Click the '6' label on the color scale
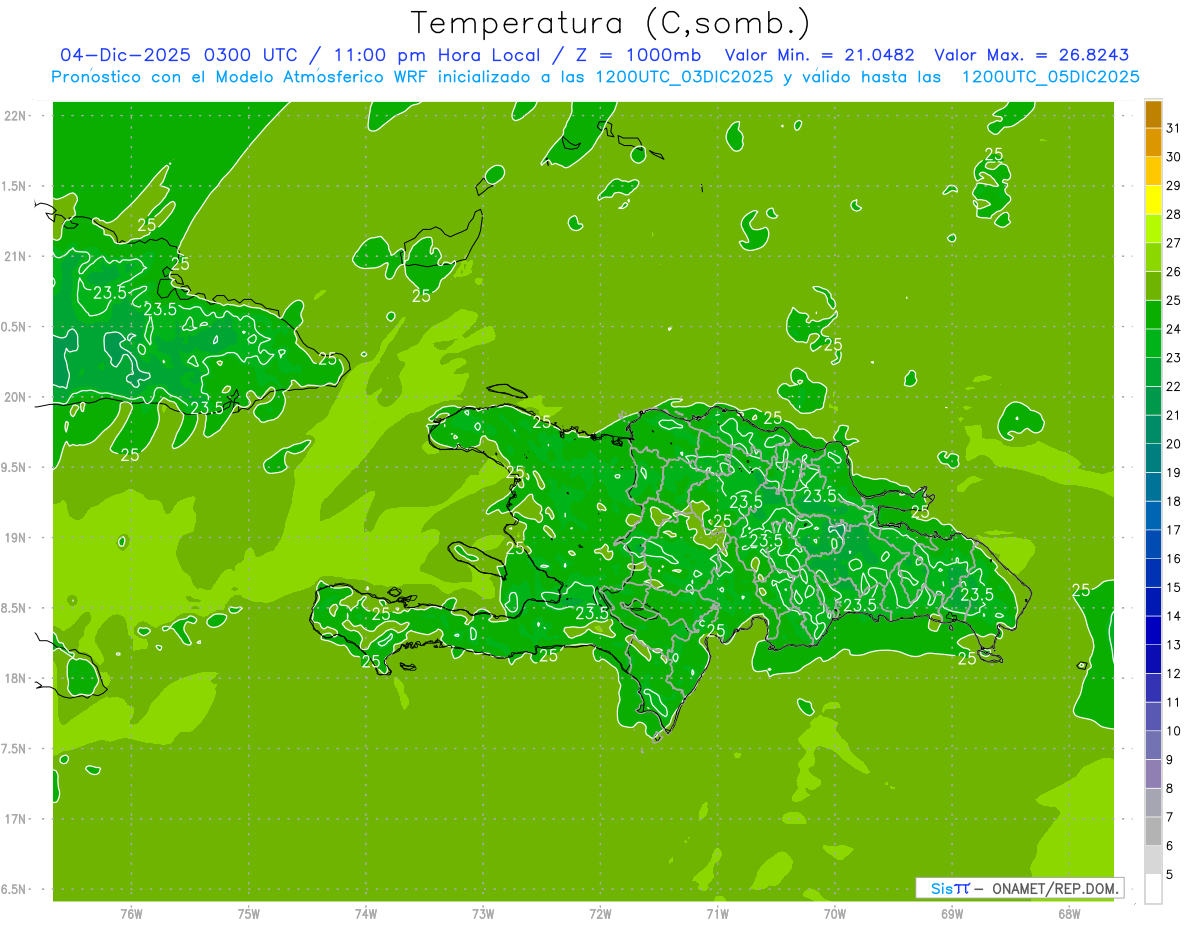The image size is (1200, 927). pyautogui.click(x=1170, y=846)
